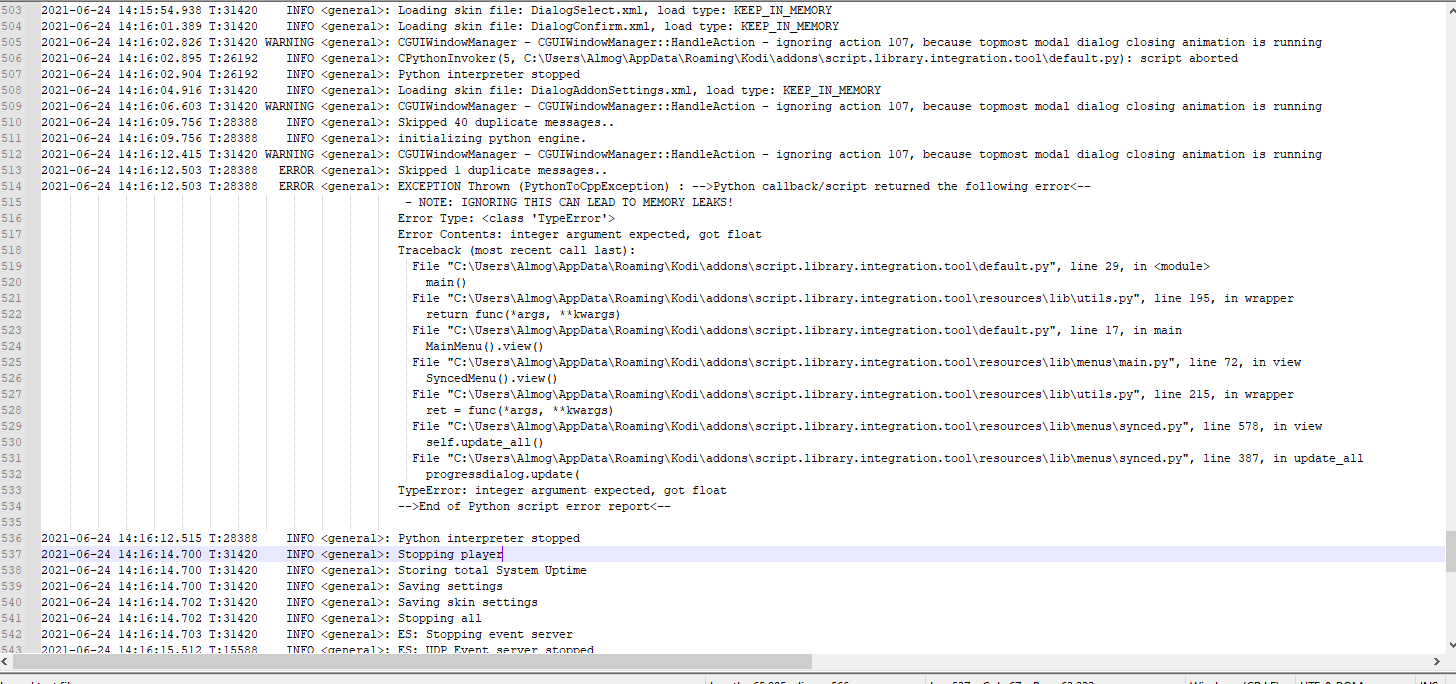Viewport: 1456px width, 684px height.
Task: Click 'return func(*args, **kwargs)' text
Action: coord(524,315)
